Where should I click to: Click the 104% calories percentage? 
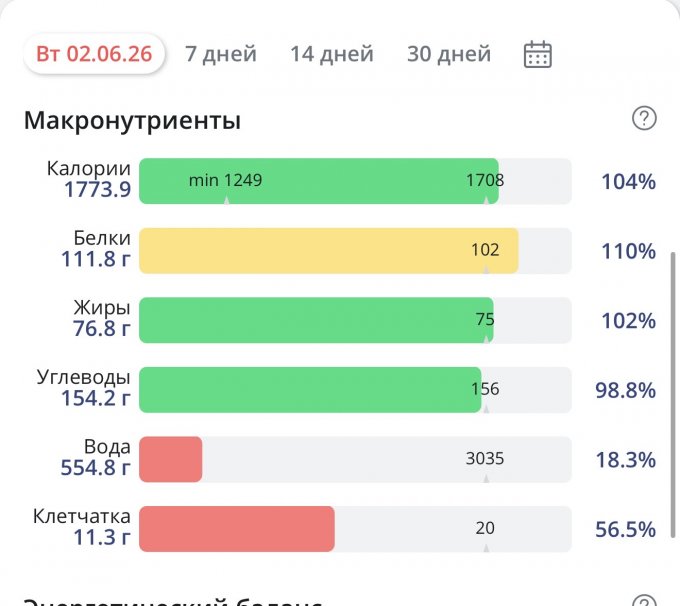(628, 181)
